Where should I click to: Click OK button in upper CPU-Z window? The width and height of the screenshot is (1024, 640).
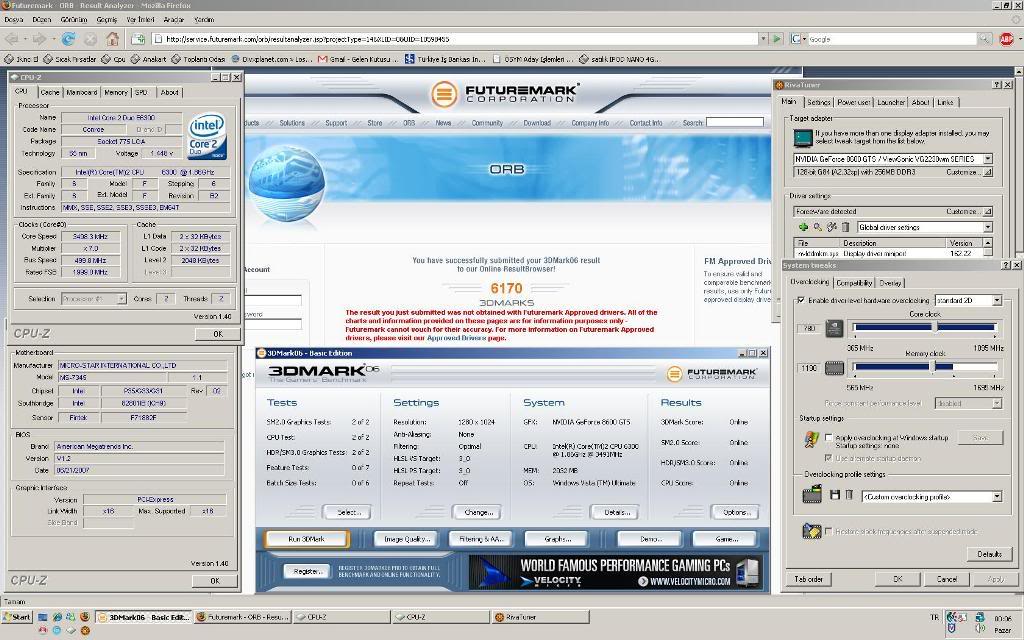[x=217, y=334]
